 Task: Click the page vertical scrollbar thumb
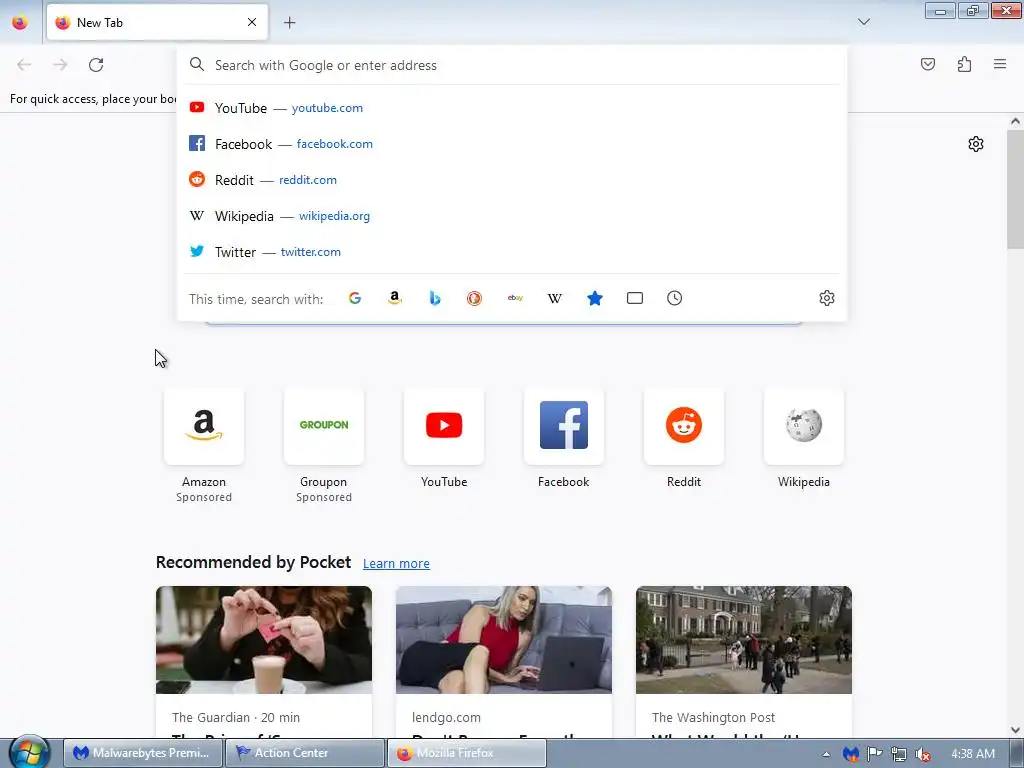pyautogui.click(x=1015, y=189)
